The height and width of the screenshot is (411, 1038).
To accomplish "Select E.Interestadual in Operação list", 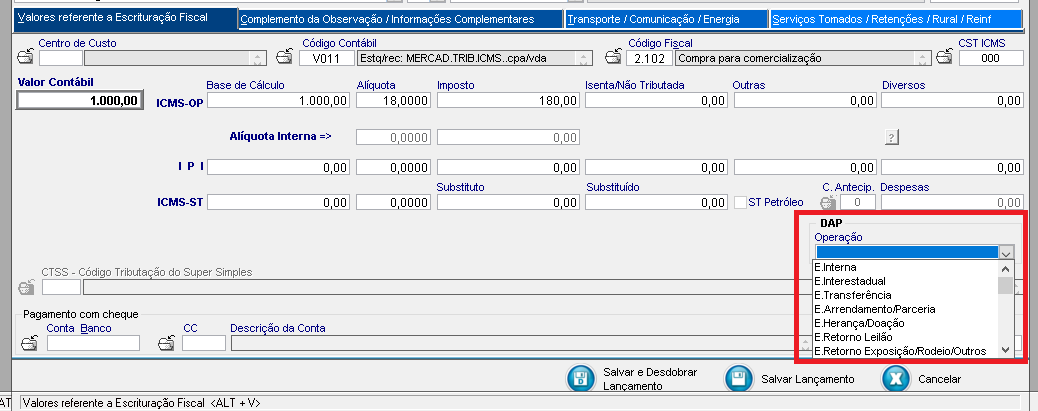I will point(905,281).
